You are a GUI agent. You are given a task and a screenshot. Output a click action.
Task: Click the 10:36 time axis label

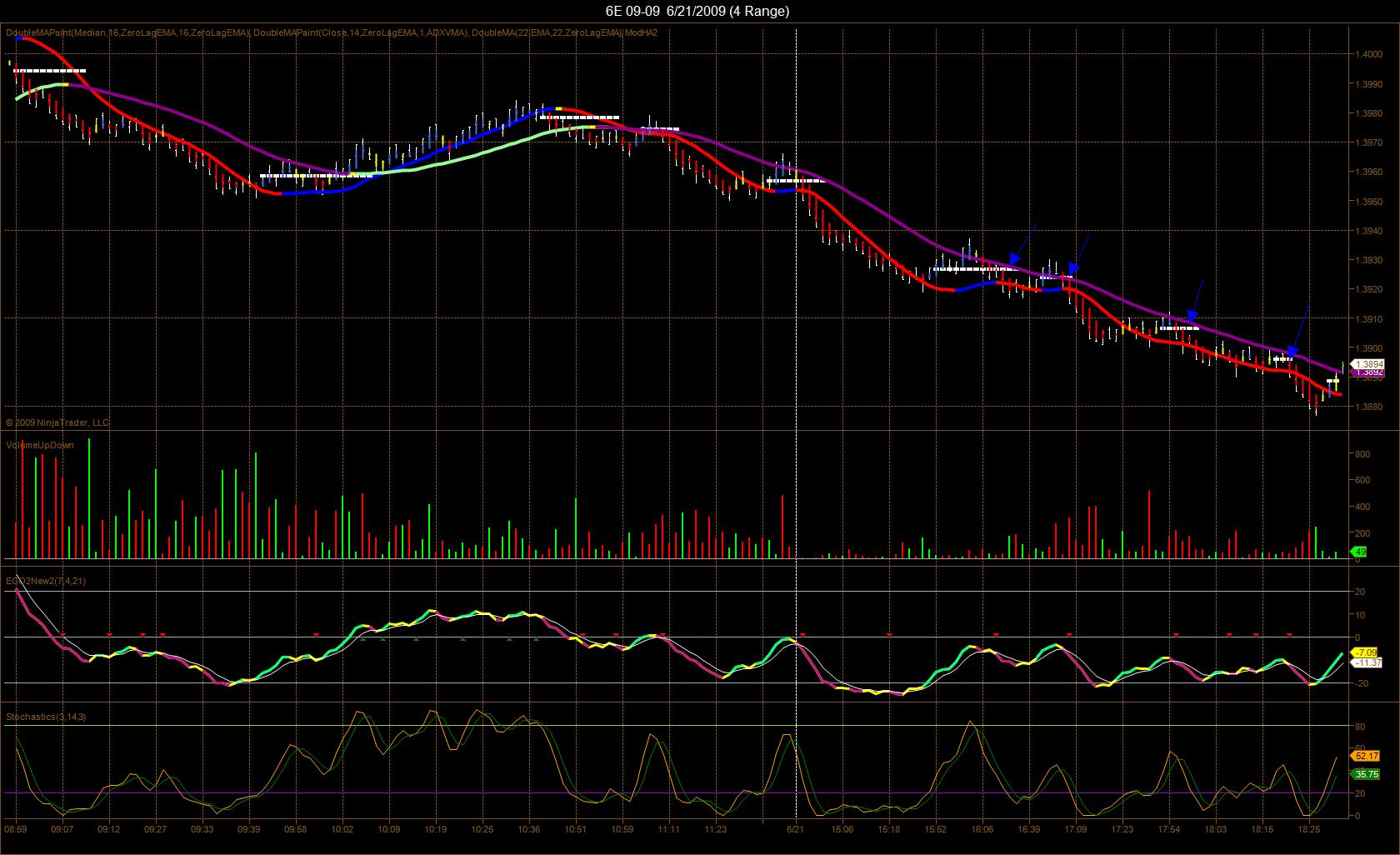pos(529,829)
